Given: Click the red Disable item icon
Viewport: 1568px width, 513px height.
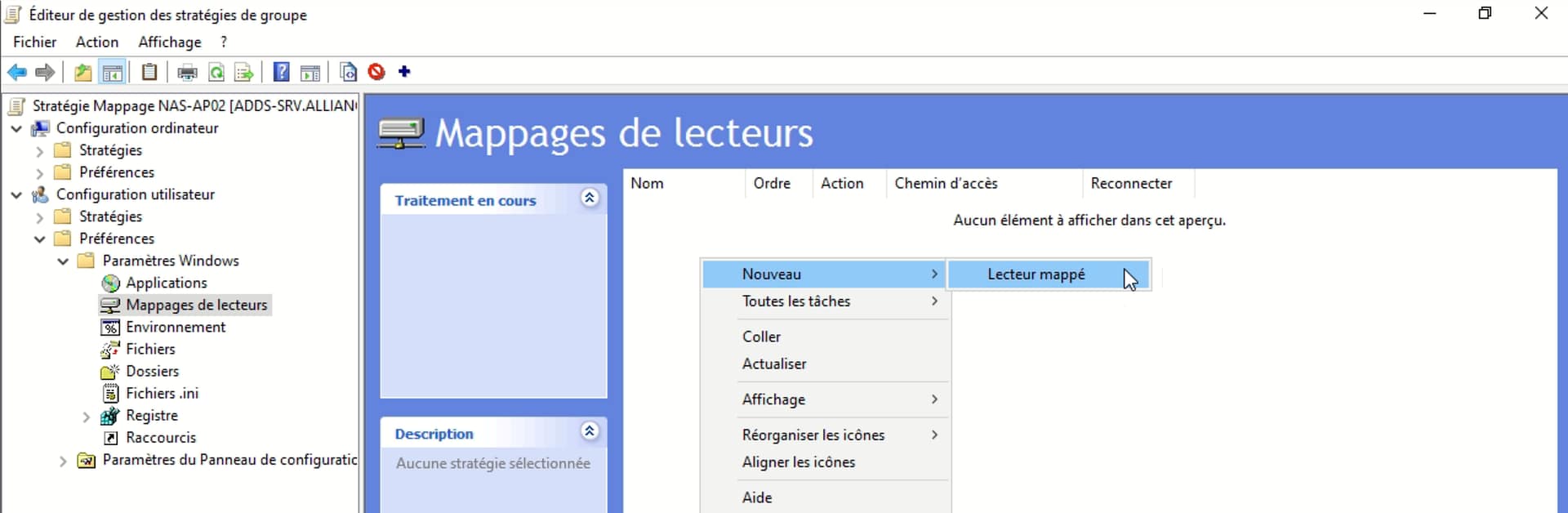Looking at the screenshot, I should (x=376, y=73).
